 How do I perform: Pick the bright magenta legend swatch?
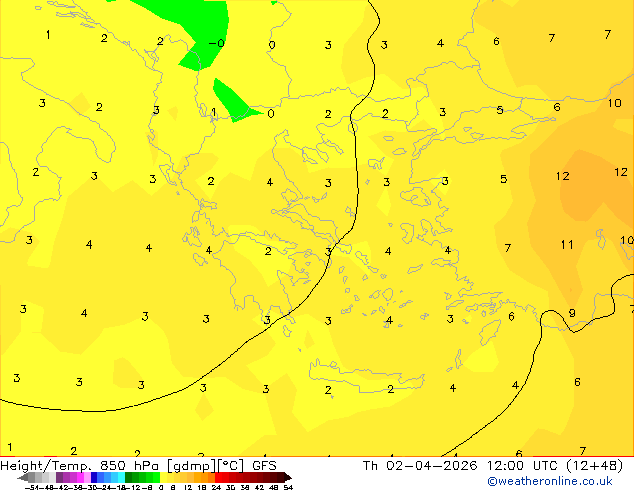pyautogui.click(x=80, y=477)
